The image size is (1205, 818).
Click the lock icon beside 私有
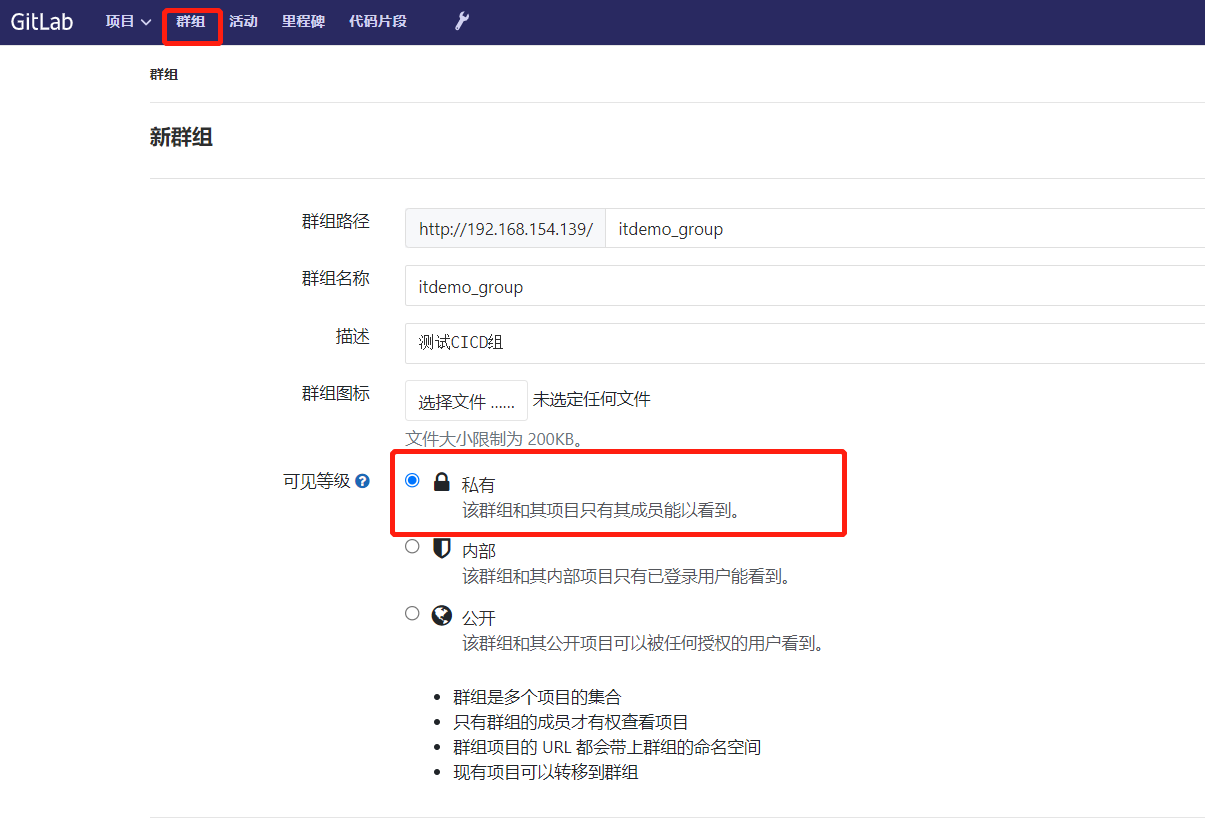pyautogui.click(x=441, y=482)
